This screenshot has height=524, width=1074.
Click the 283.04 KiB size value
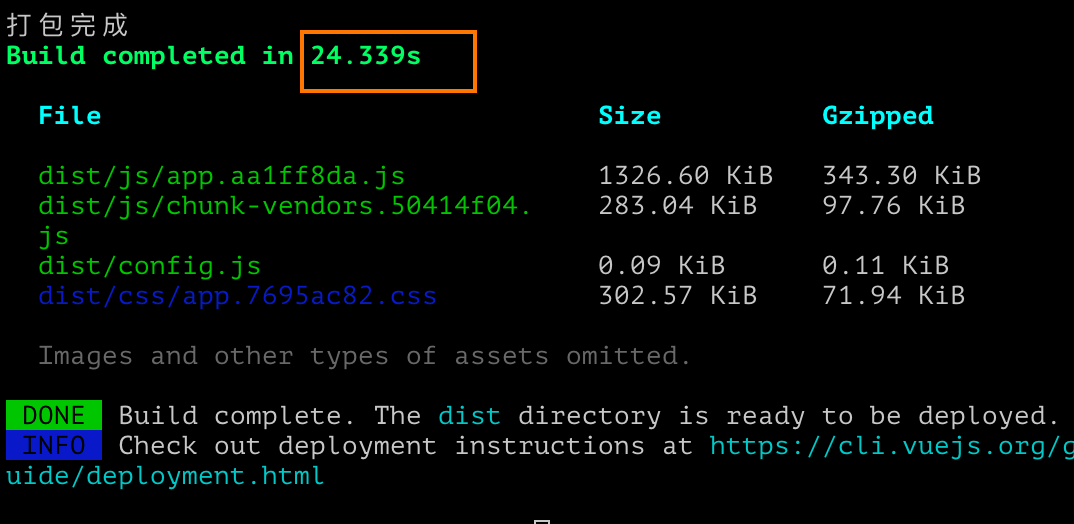coord(677,205)
